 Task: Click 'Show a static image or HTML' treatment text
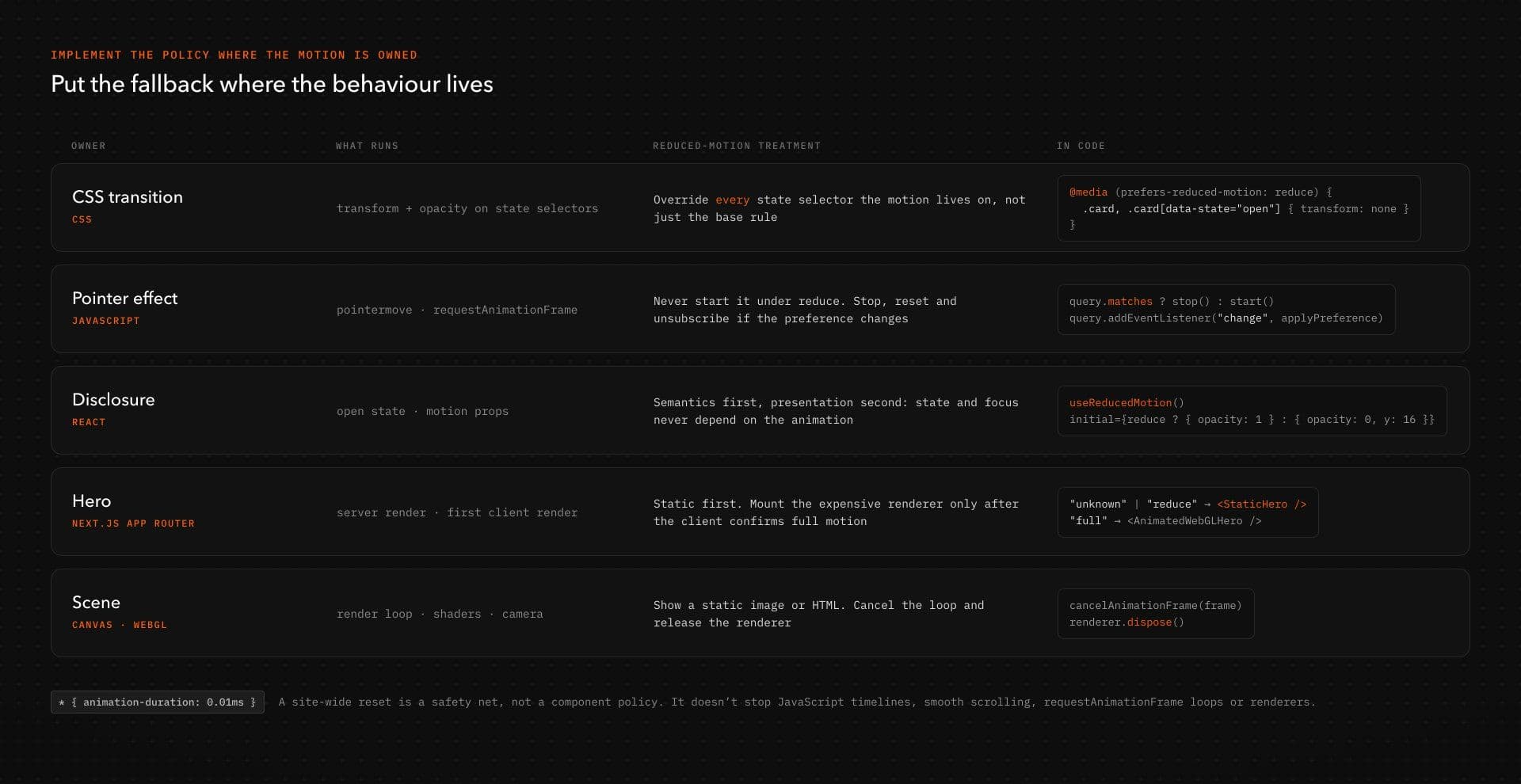[x=818, y=614]
